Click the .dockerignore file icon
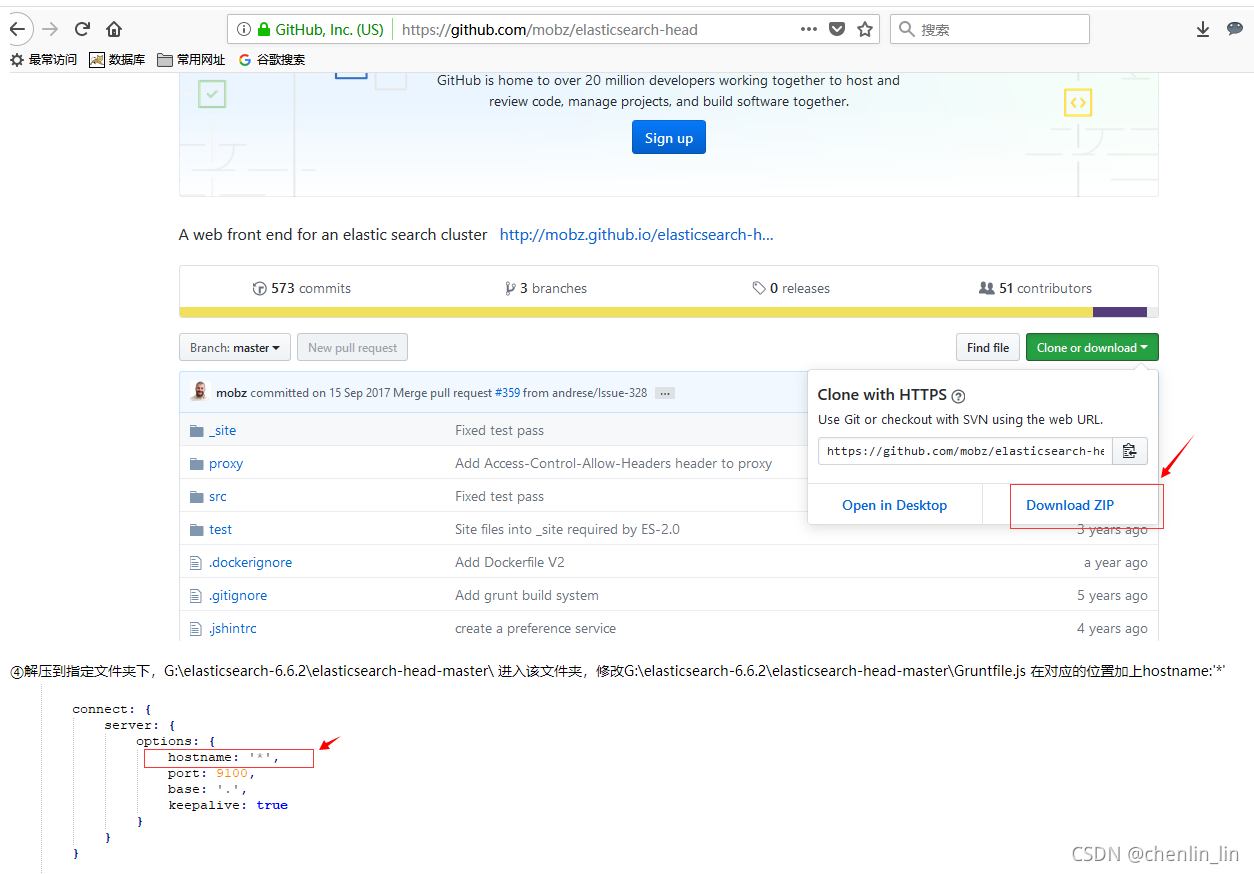 (196, 563)
